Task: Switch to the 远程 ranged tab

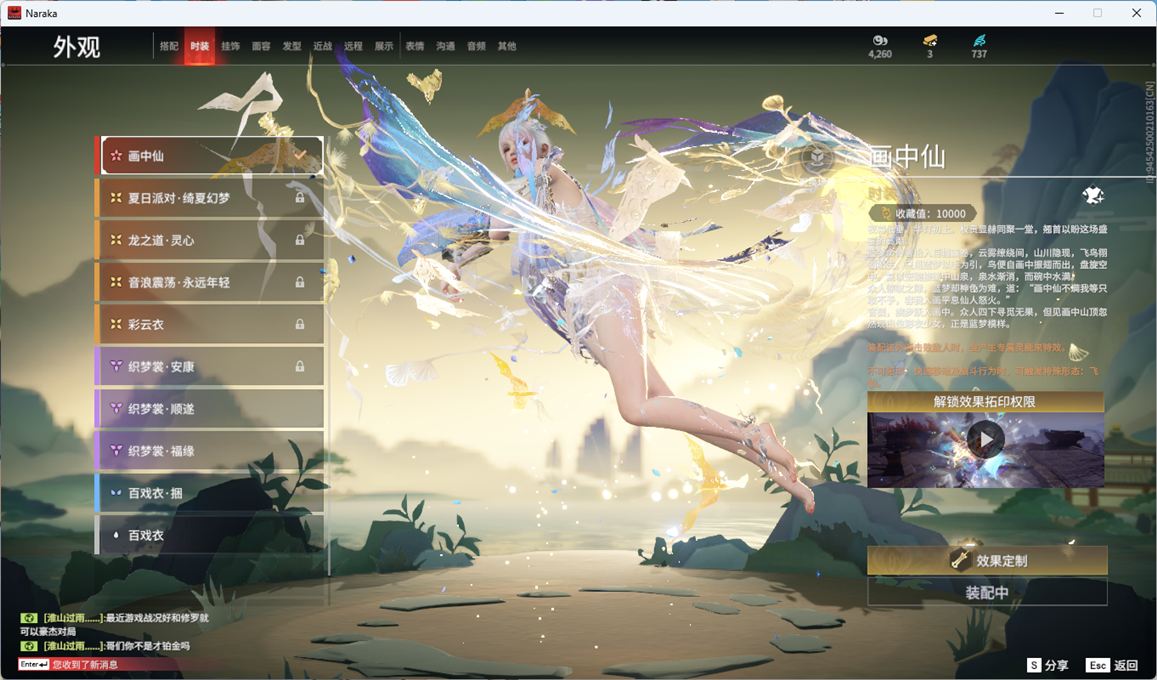Action: point(353,46)
